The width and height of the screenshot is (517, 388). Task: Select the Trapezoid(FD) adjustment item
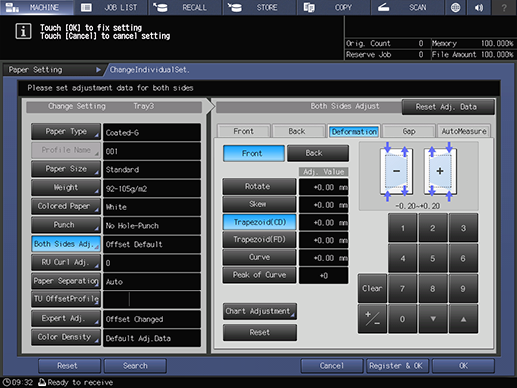tap(259, 239)
